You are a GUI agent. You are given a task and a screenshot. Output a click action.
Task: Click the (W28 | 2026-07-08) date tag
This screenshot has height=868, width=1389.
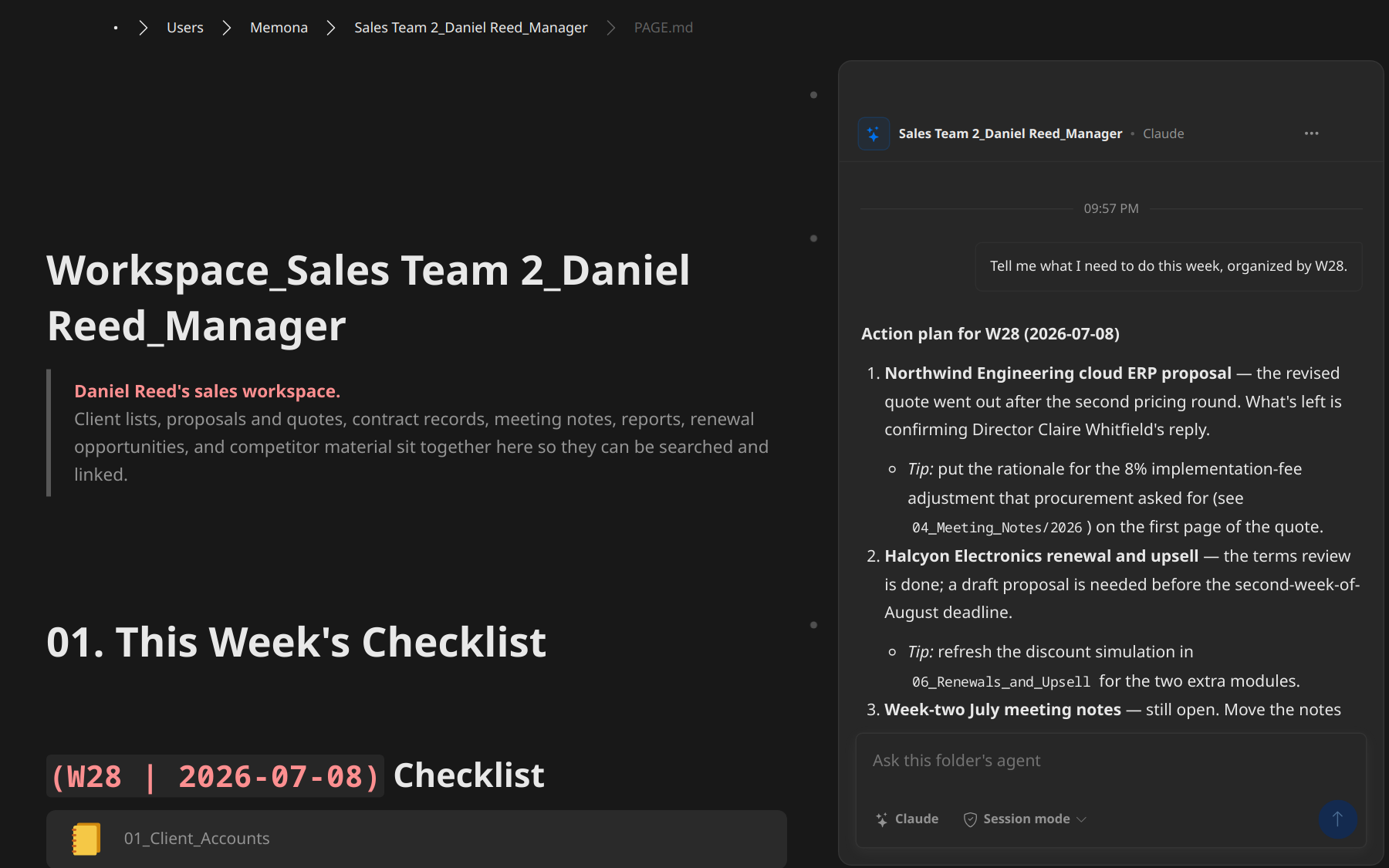pyautogui.click(x=215, y=776)
